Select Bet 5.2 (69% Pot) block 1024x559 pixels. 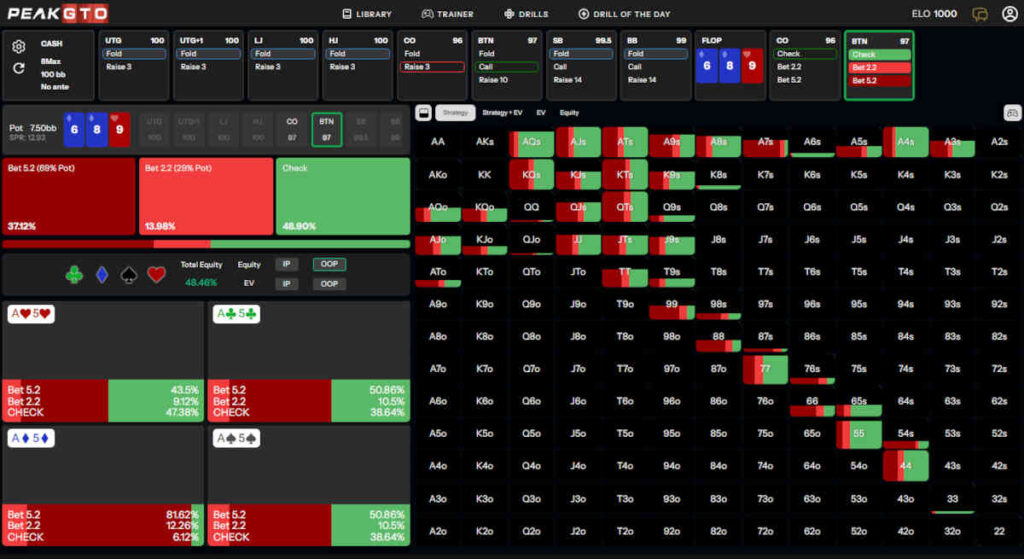click(68, 196)
